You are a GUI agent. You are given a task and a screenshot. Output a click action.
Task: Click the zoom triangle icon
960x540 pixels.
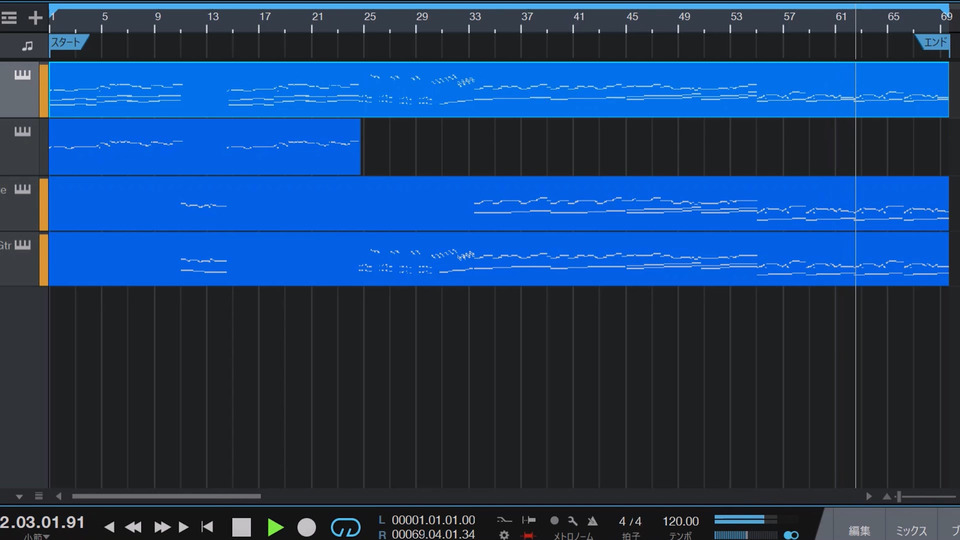(x=886, y=496)
